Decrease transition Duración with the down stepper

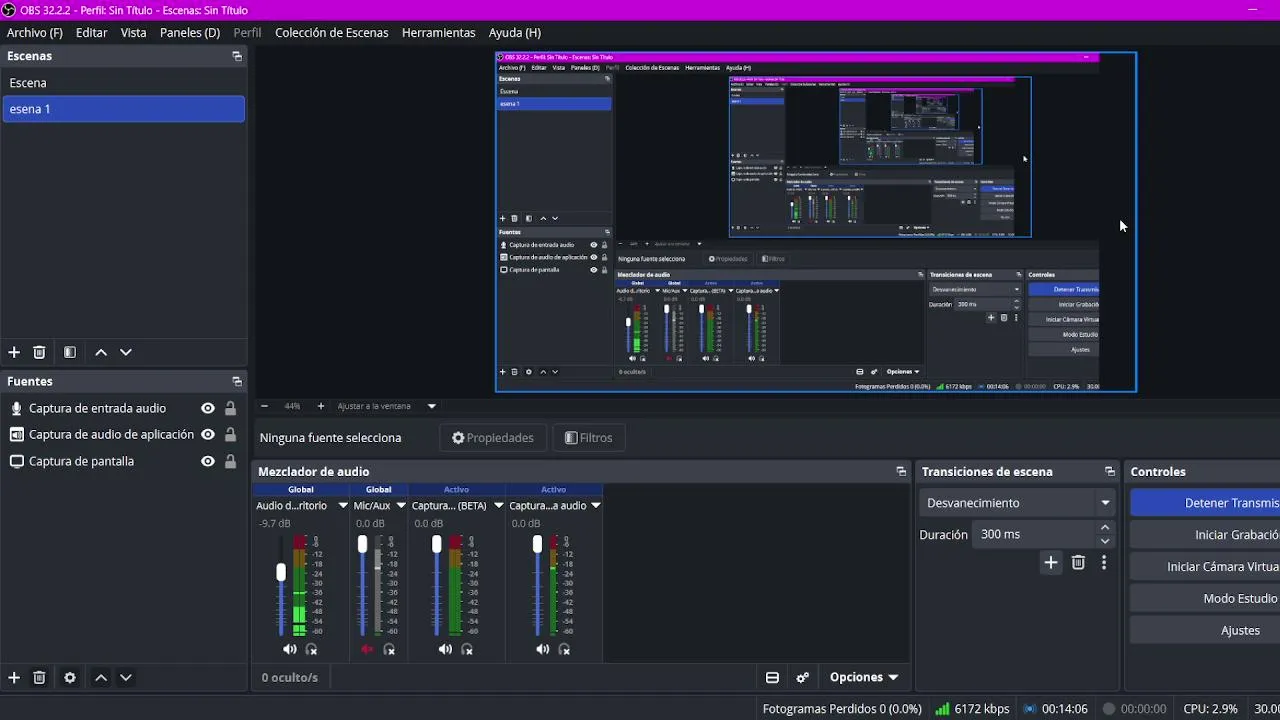(x=1105, y=541)
